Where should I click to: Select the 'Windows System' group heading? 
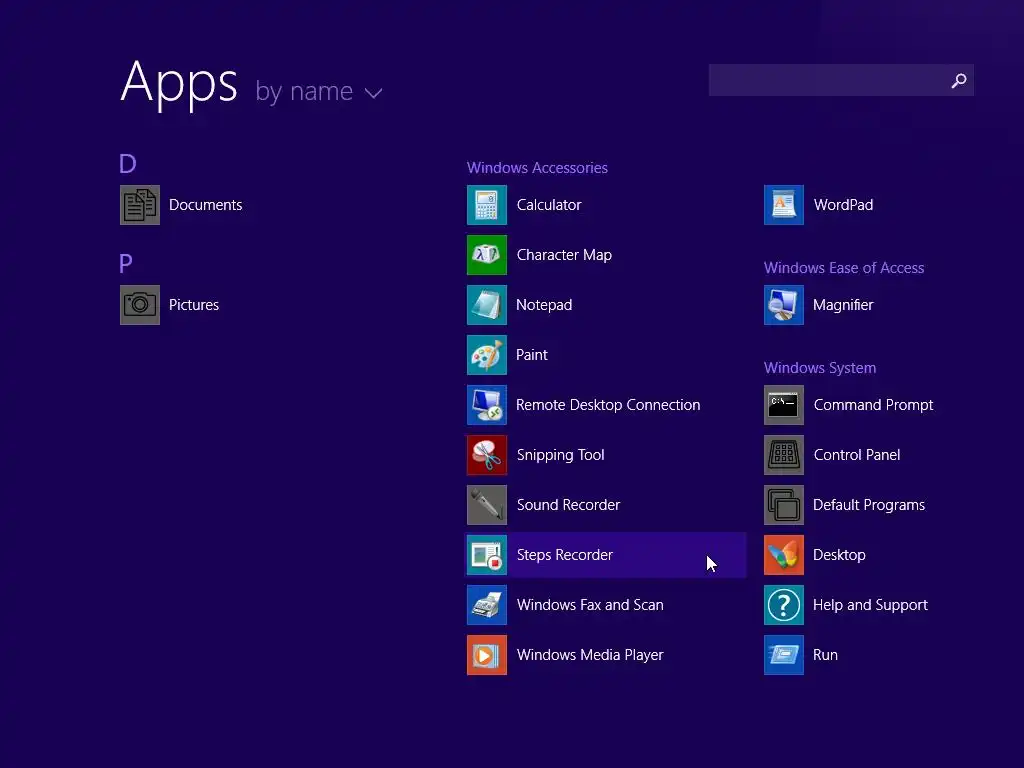pyautogui.click(x=820, y=368)
